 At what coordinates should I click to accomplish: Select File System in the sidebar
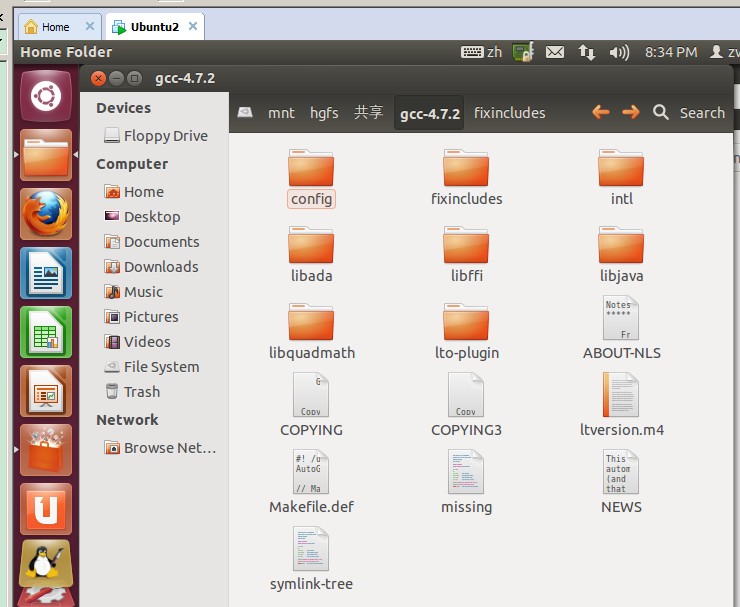click(x=161, y=367)
